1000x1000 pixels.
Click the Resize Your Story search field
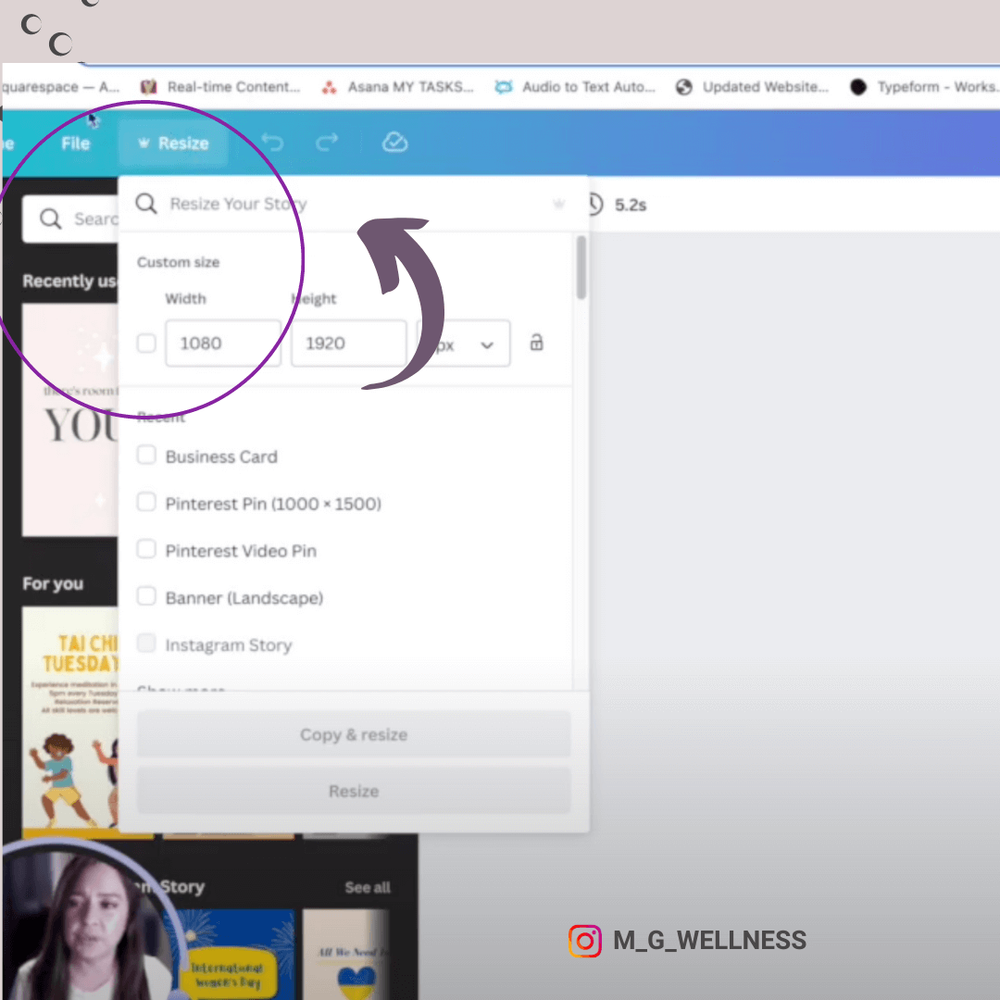coord(353,204)
